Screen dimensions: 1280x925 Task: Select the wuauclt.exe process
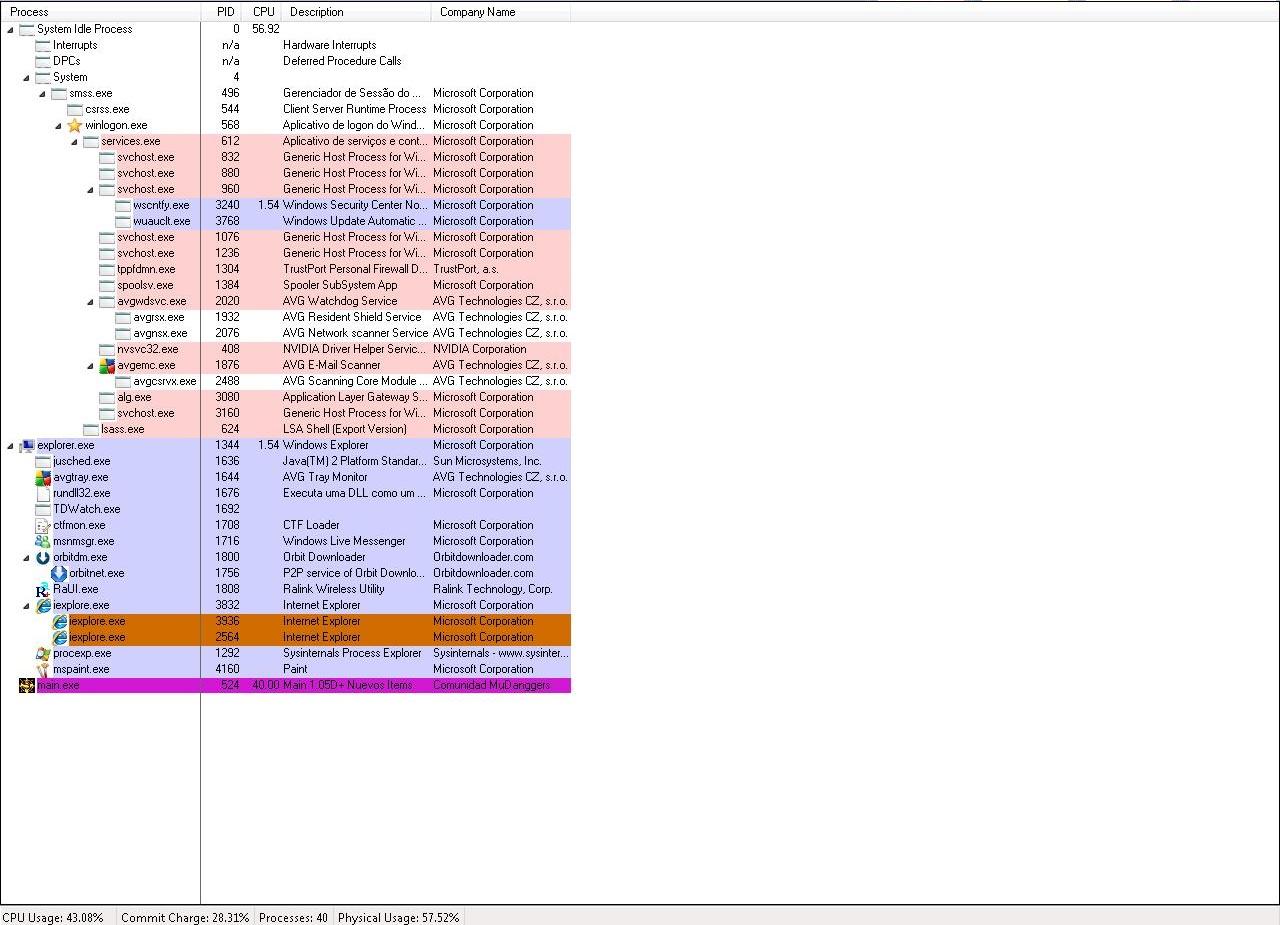tap(285, 221)
